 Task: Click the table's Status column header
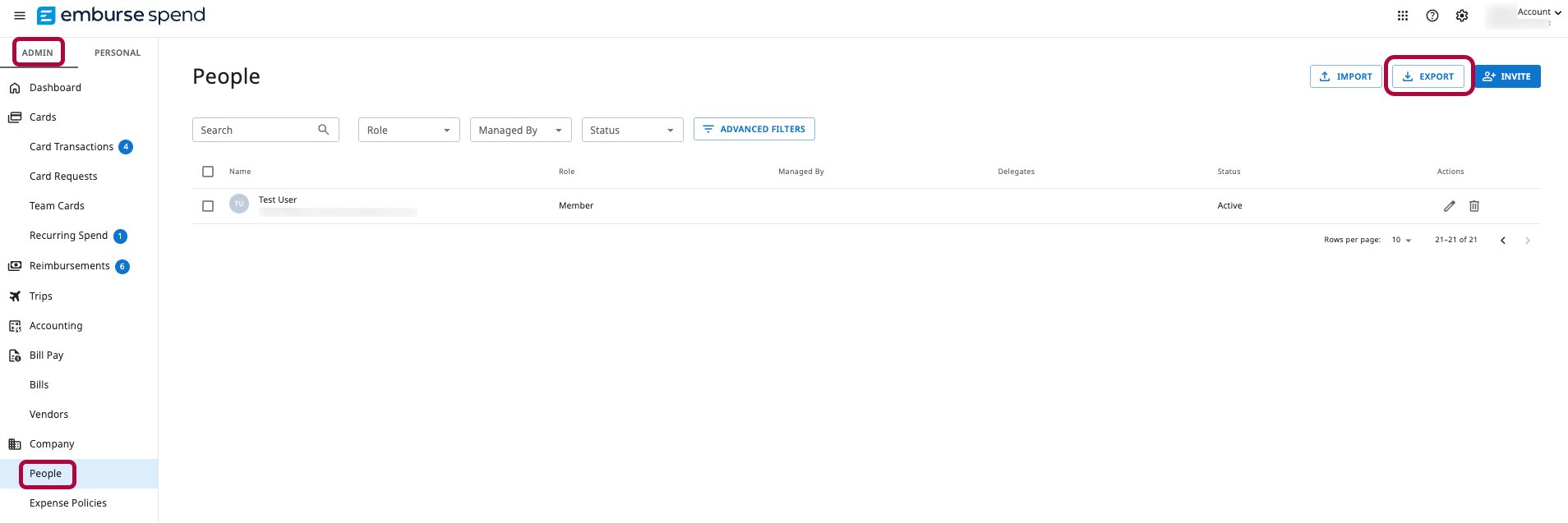click(1229, 172)
